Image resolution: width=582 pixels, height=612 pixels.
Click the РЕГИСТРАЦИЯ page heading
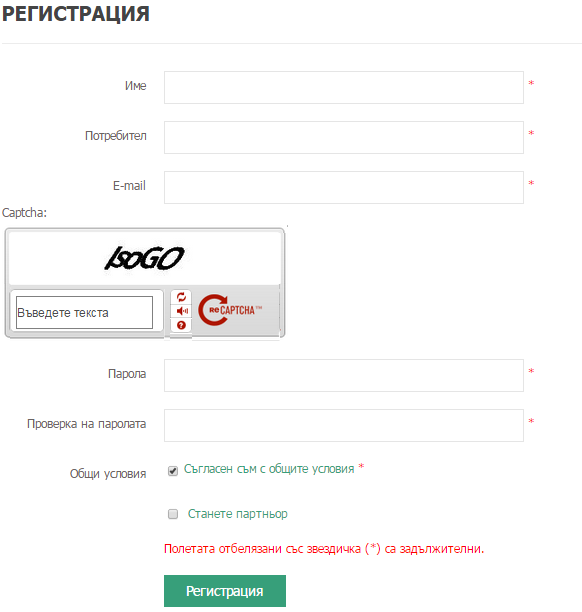(x=76, y=14)
